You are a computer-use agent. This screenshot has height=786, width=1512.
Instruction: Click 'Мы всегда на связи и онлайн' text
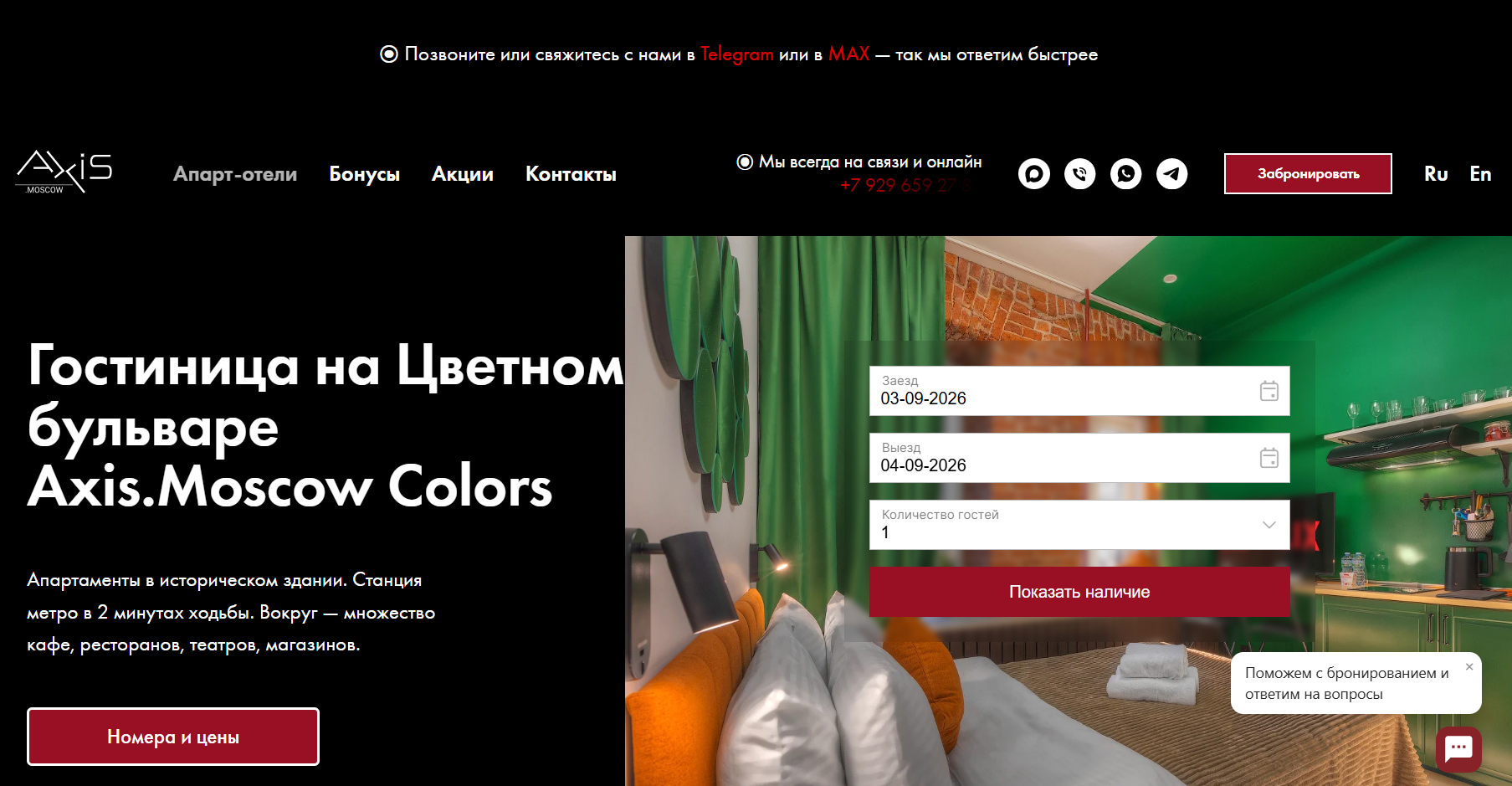click(870, 162)
